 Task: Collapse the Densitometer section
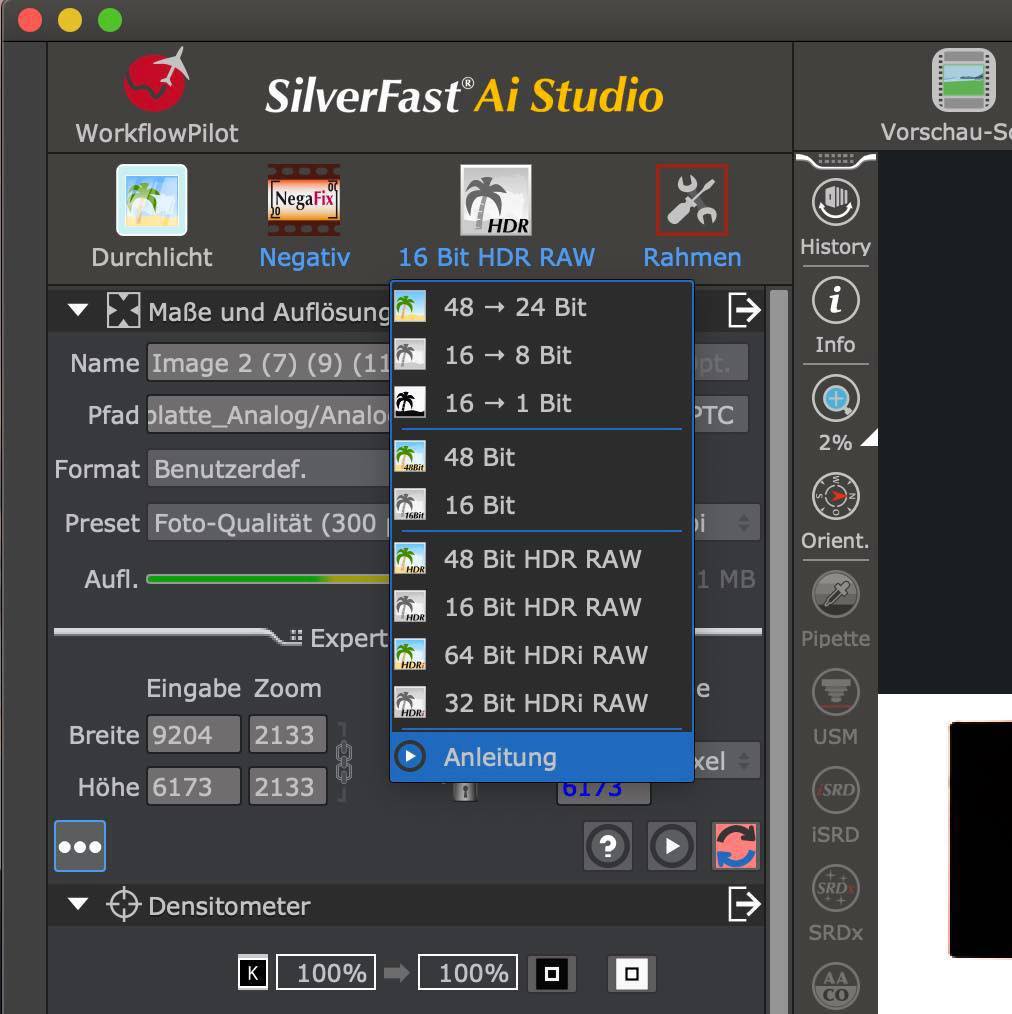78,904
